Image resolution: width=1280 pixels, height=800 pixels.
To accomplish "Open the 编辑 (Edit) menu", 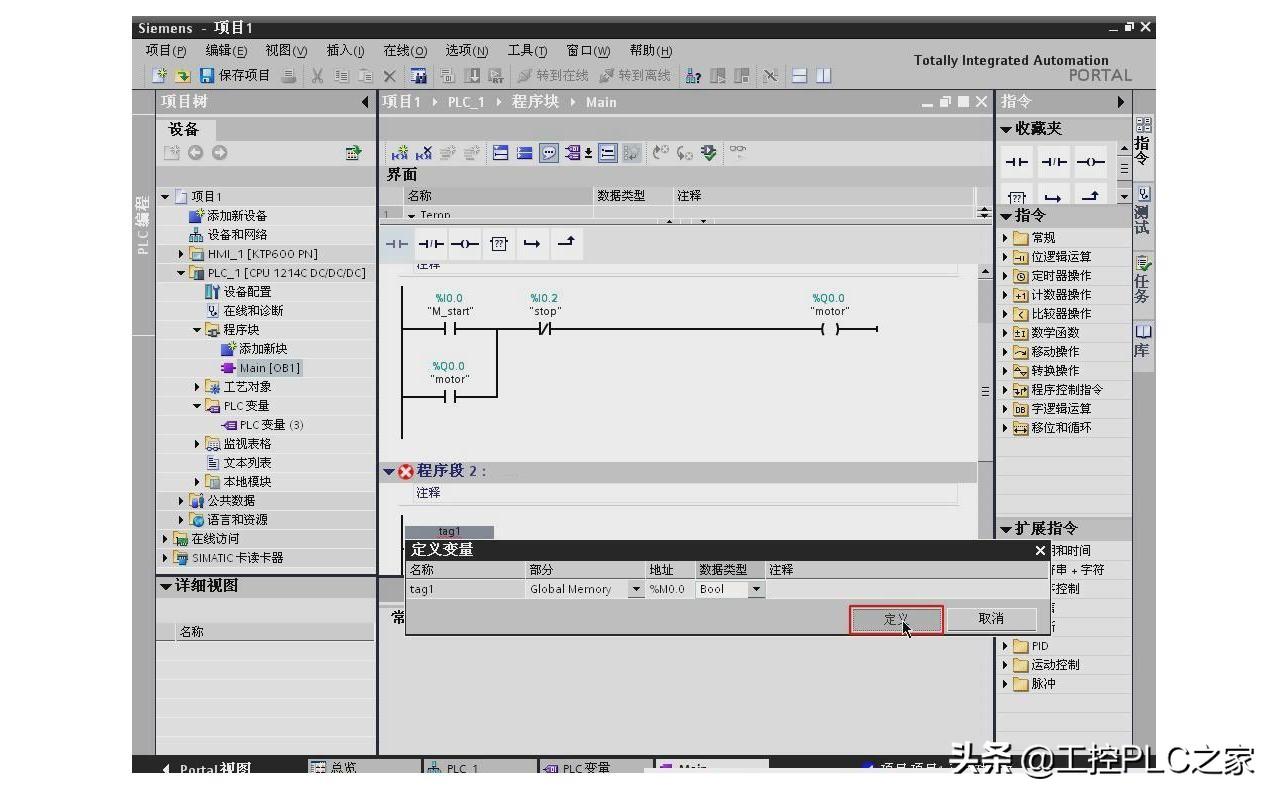I will tap(226, 51).
